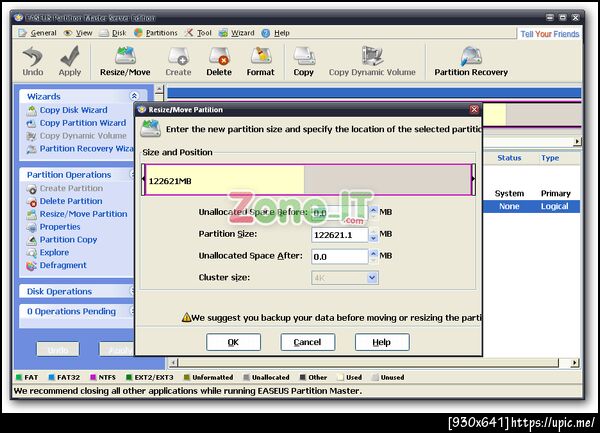This screenshot has width=600, height=433.
Task: Click the Copy toolbar icon
Action: tap(303, 61)
